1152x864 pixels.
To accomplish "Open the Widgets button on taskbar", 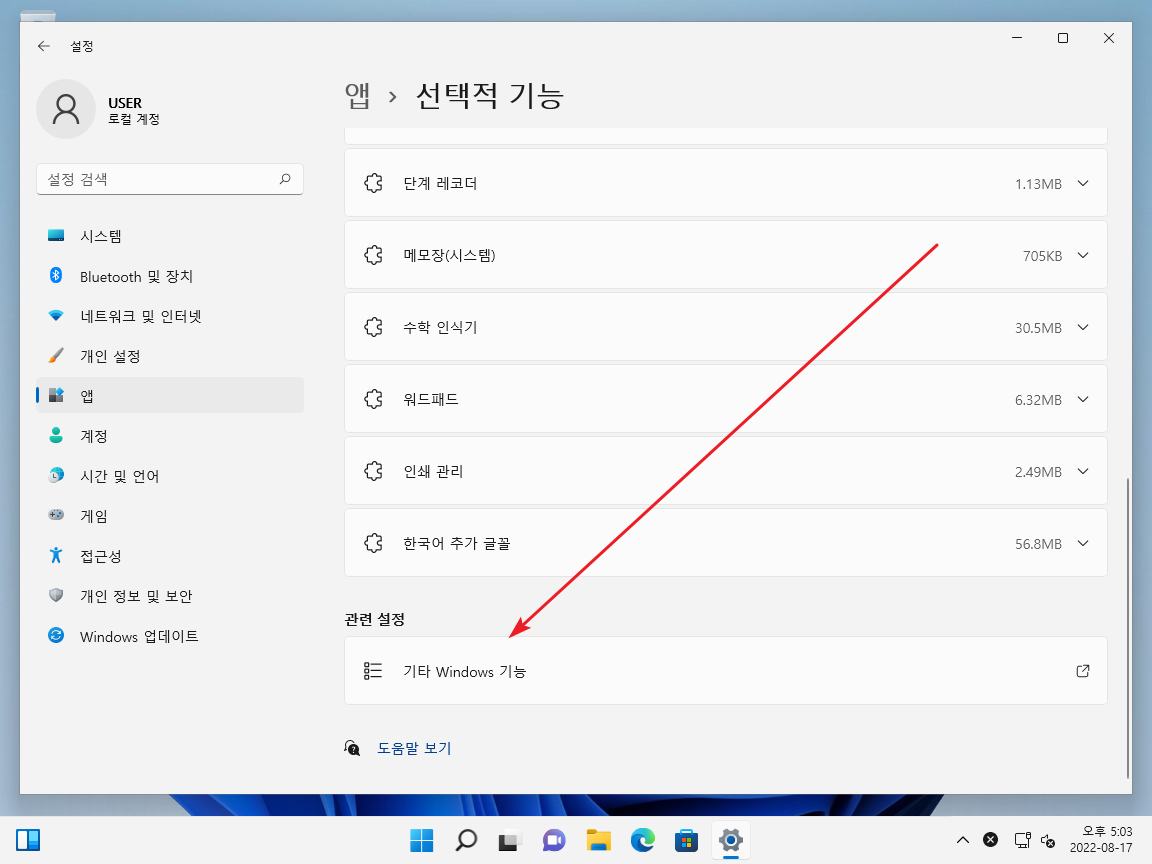I will 28,840.
